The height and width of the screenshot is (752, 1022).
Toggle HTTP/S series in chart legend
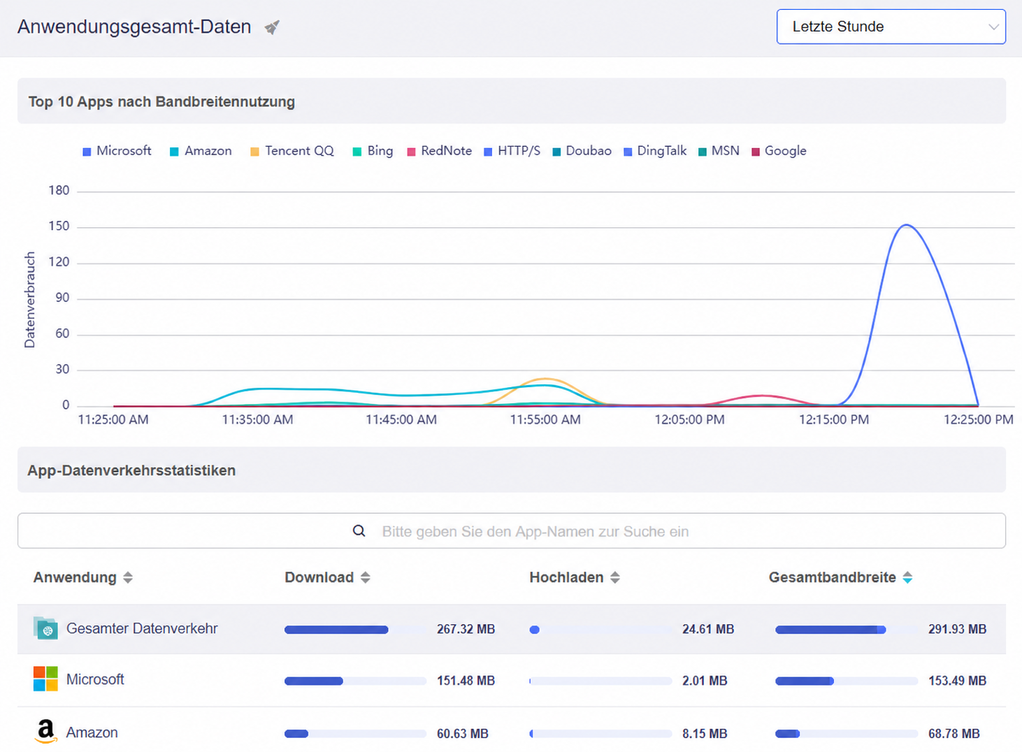coord(512,151)
